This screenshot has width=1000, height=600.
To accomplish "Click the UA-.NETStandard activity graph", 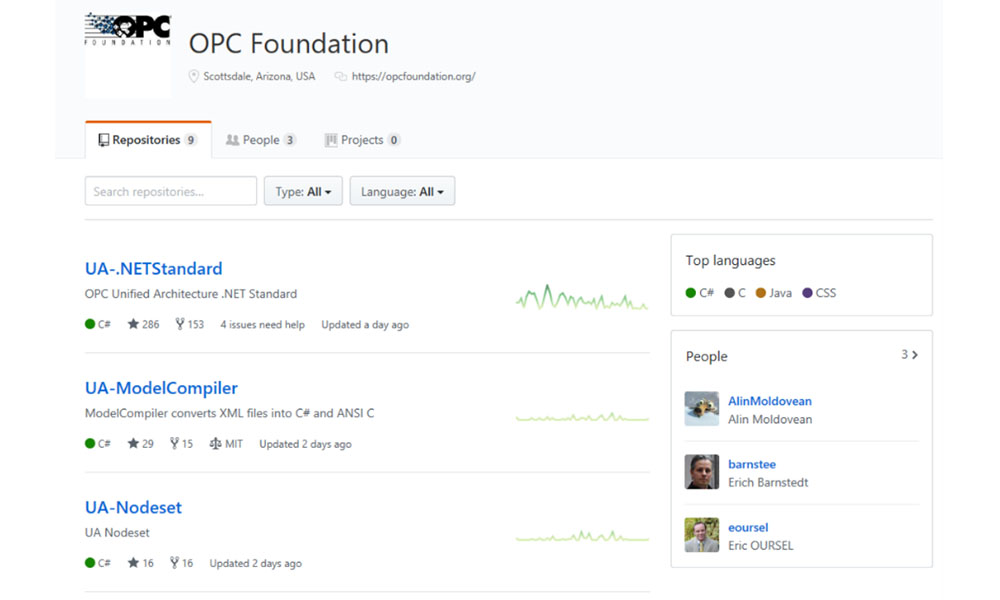I will click(x=582, y=297).
